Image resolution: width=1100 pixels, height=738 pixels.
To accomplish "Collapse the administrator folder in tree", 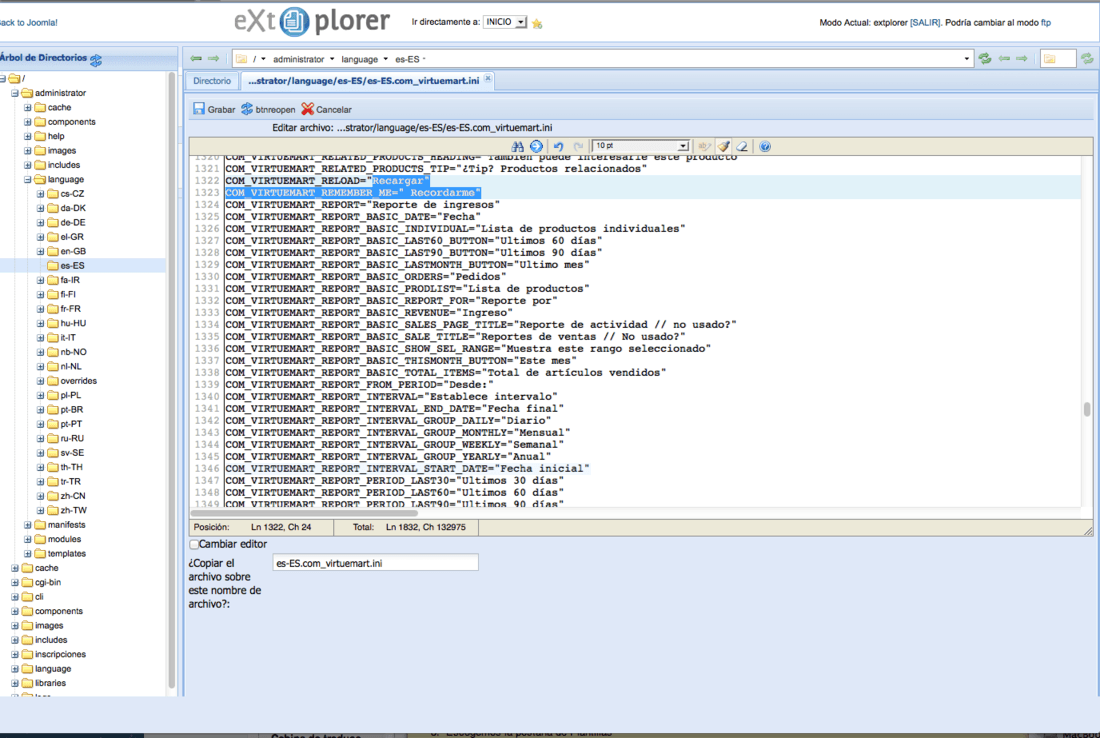I will [x=15, y=93].
